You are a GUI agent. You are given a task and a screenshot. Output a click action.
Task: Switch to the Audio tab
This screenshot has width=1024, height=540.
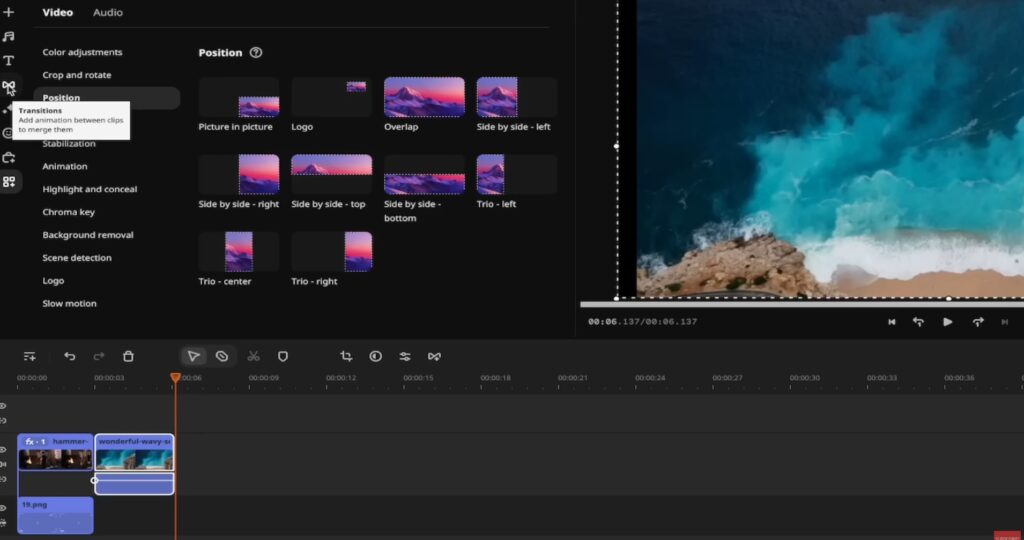pos(108,13)
